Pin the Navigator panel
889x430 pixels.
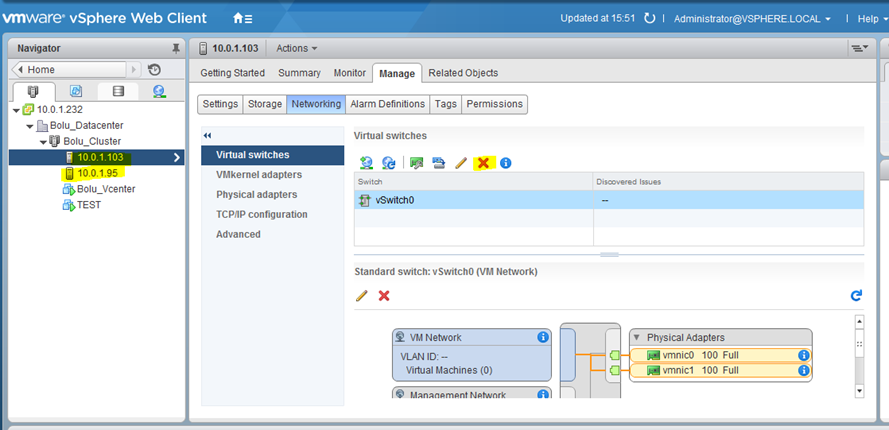pyautogui.click(x=176, y=48)
